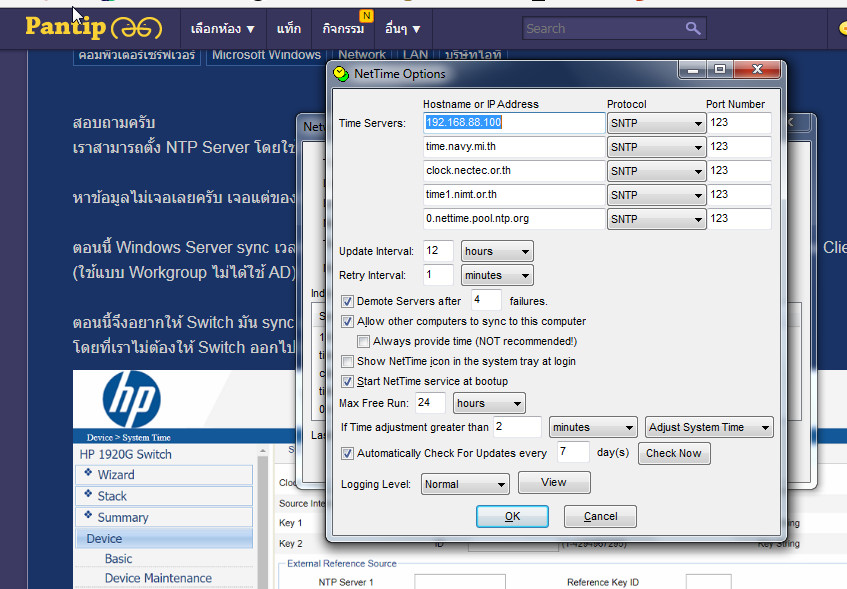847x589 pixels.
Task: Open Device Maintenance menu entry
Action: coord(158,578)
